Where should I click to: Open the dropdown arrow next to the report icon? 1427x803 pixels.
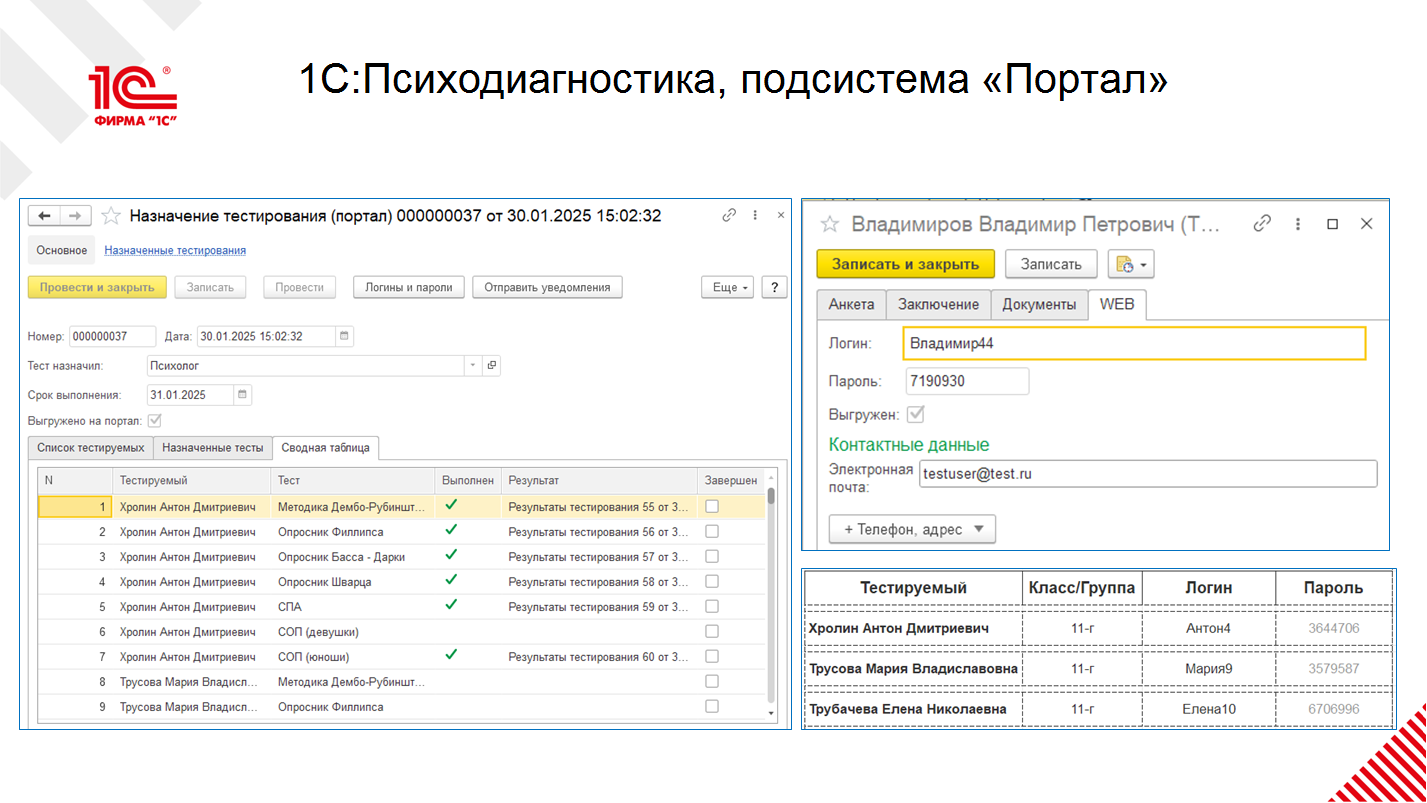[1146, 264]
